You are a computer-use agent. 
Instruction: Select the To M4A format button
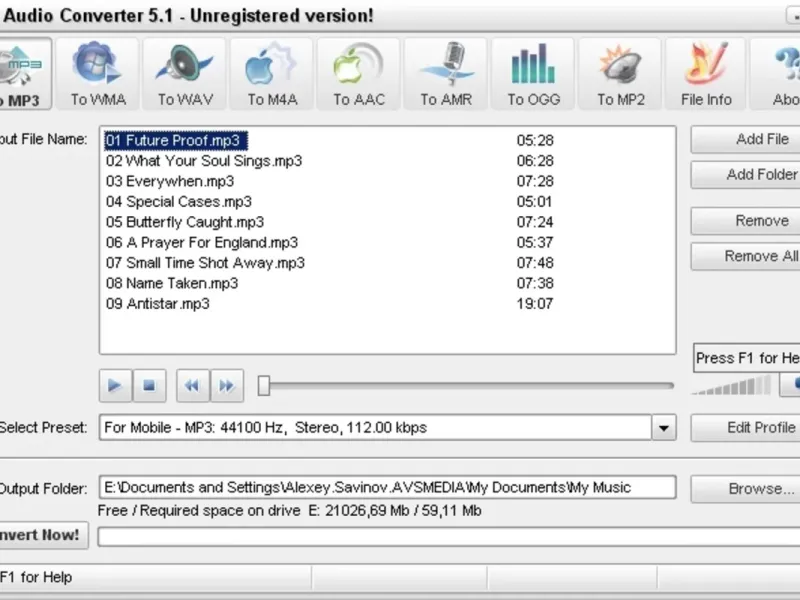pyautogui.click(x=272, y=74)
